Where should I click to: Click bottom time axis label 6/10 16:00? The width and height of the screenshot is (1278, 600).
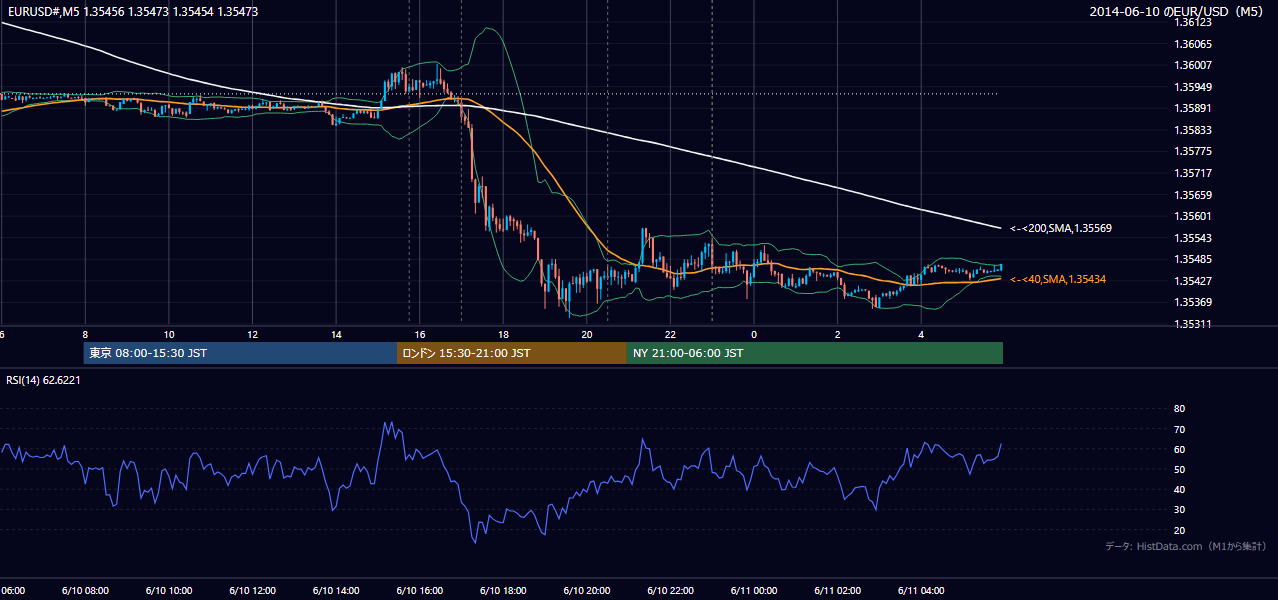click(420, 590)
